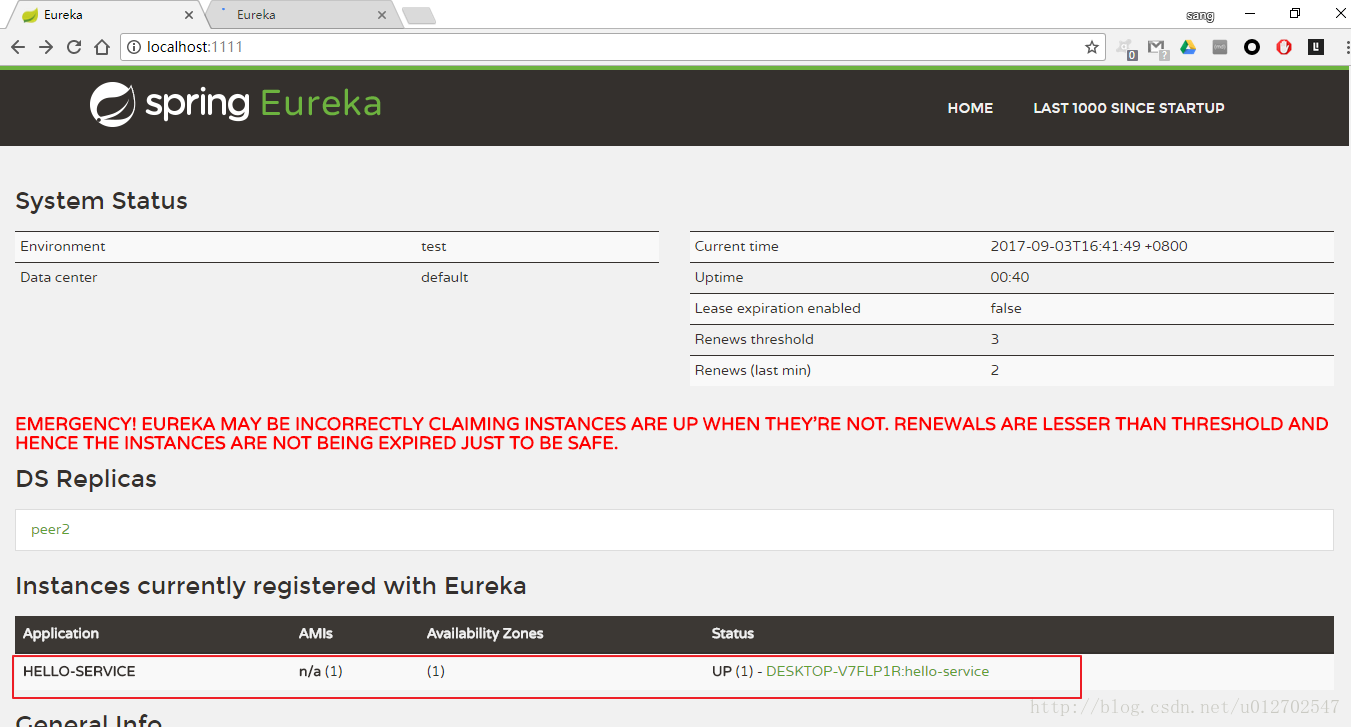Bookmark this page with the star icon

(x=1092, y=47)
